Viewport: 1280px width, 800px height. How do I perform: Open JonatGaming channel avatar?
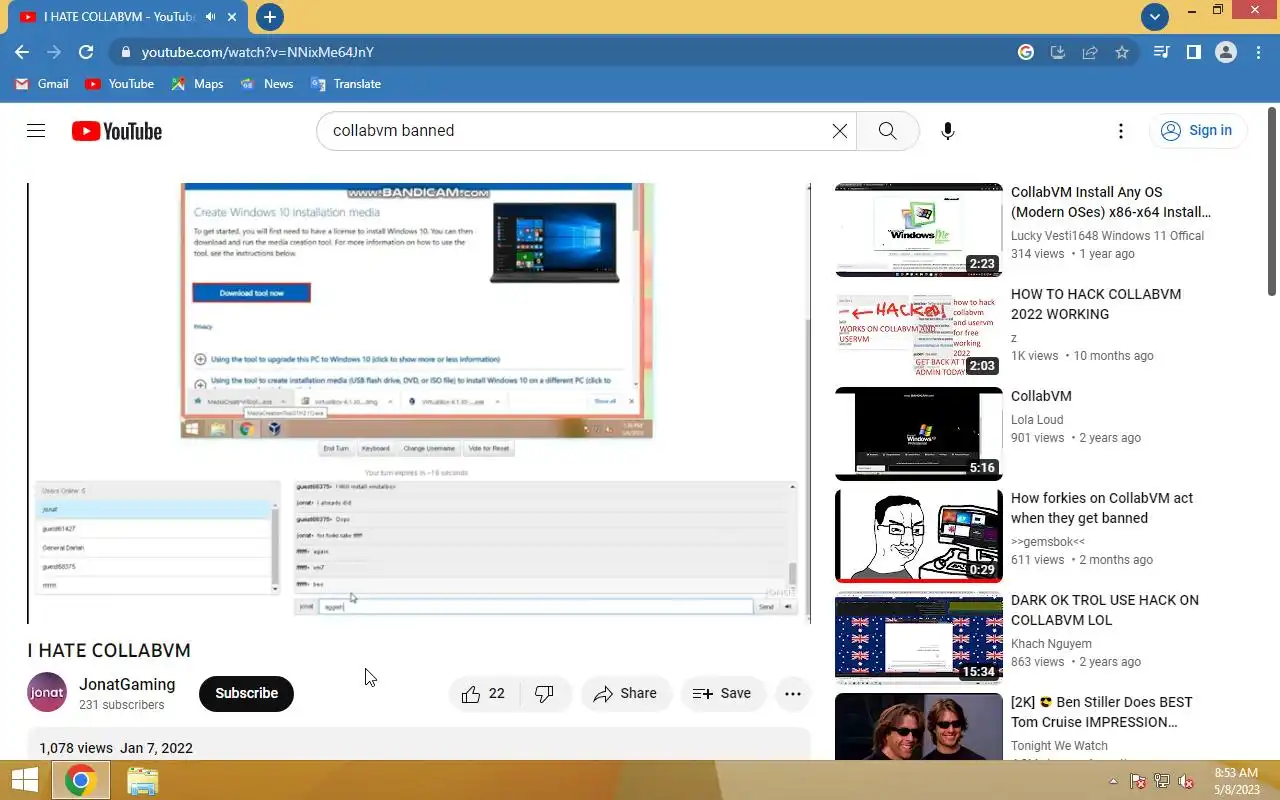tap(47, 692)
